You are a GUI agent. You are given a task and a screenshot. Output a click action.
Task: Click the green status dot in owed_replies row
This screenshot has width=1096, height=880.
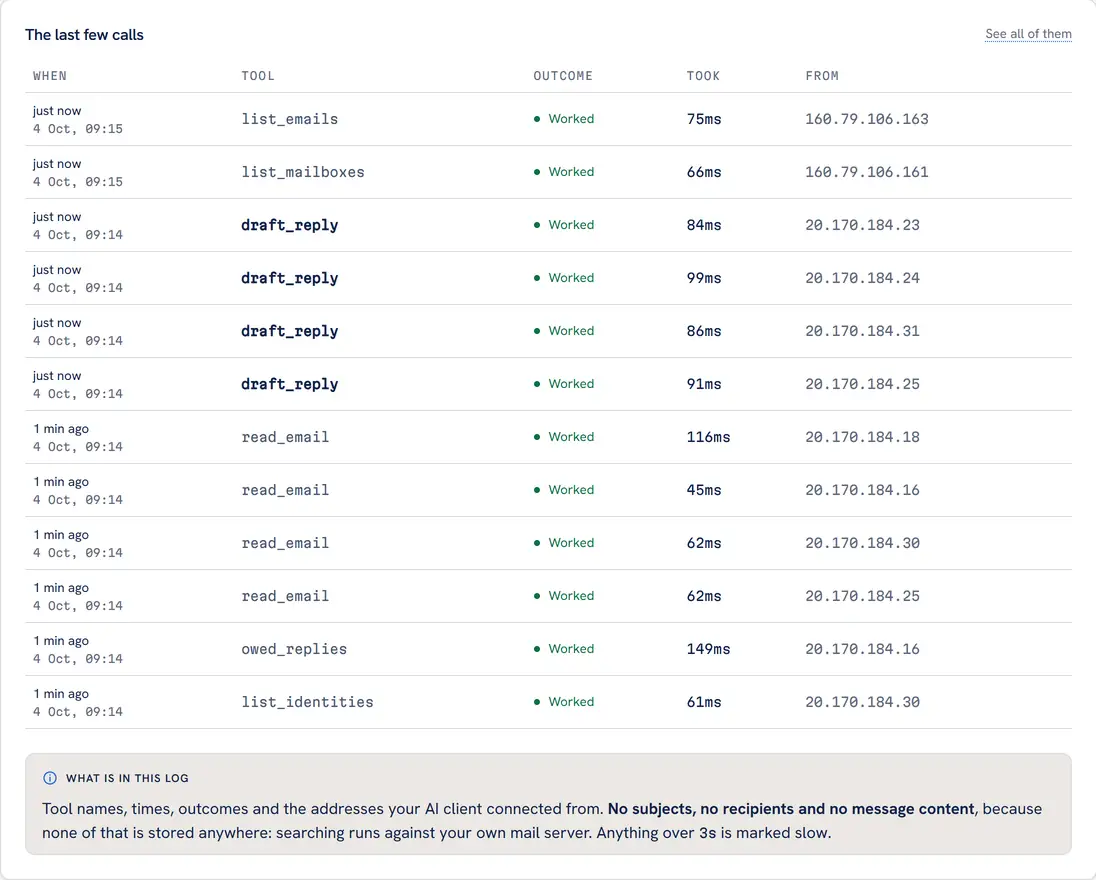tap(537, 649)
